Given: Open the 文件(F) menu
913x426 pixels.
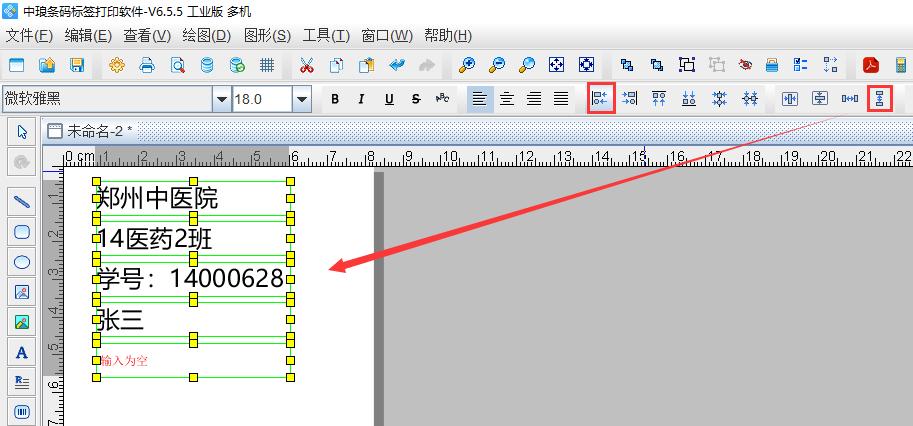Looking at the screenshot, I should tap(29, 36).
